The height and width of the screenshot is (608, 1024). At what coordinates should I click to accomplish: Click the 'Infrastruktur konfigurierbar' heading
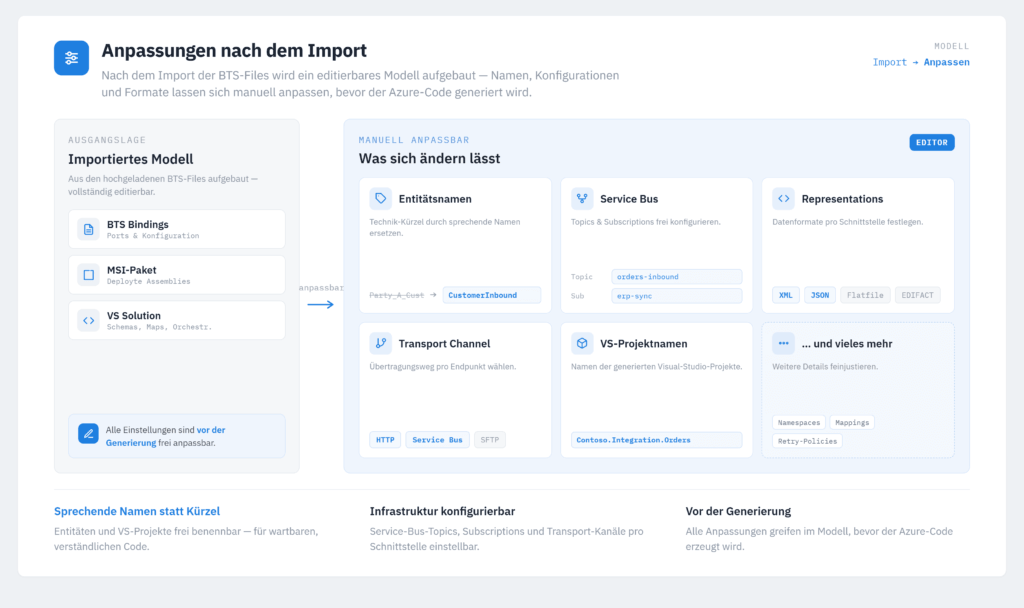442,511
